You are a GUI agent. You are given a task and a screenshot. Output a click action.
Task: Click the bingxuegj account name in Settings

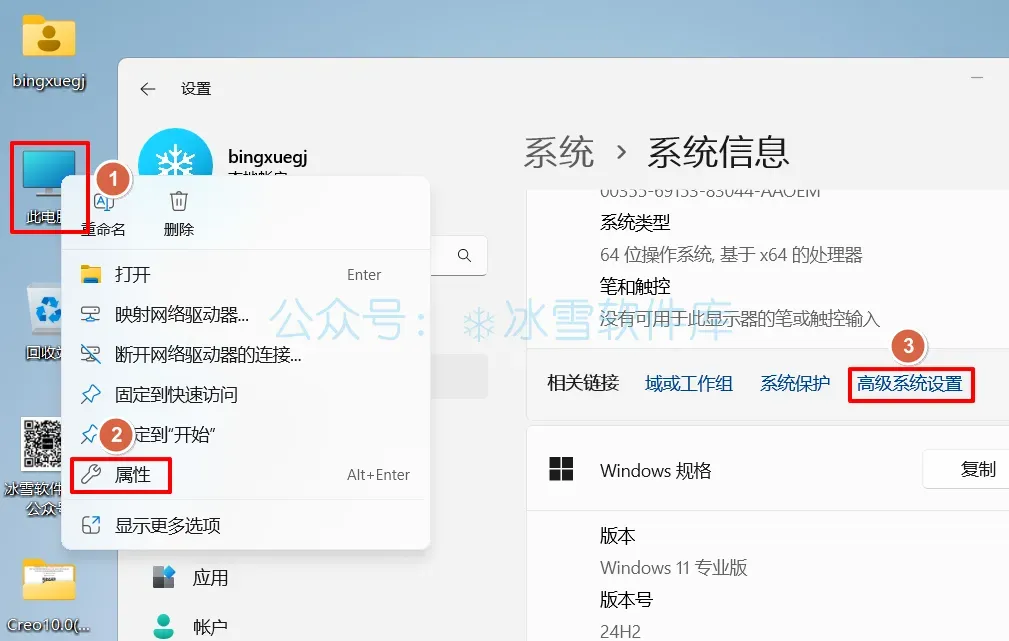(268, 156)
